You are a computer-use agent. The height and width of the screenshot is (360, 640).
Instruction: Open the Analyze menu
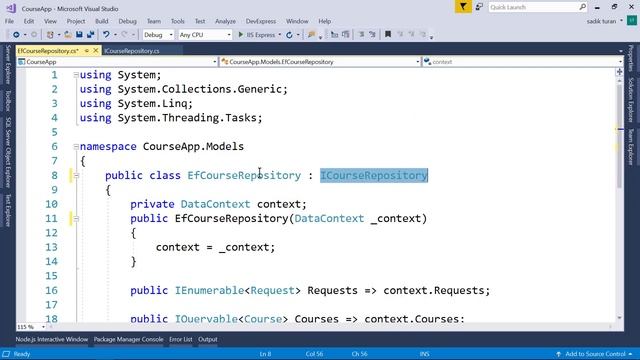(225, 21)
